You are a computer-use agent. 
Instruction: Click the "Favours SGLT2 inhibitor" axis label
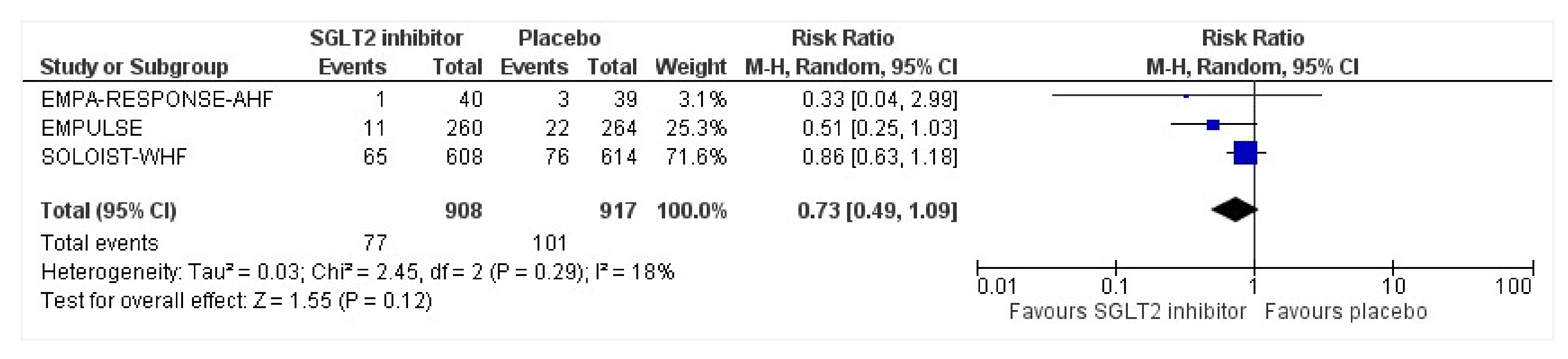click(1127, 312)
